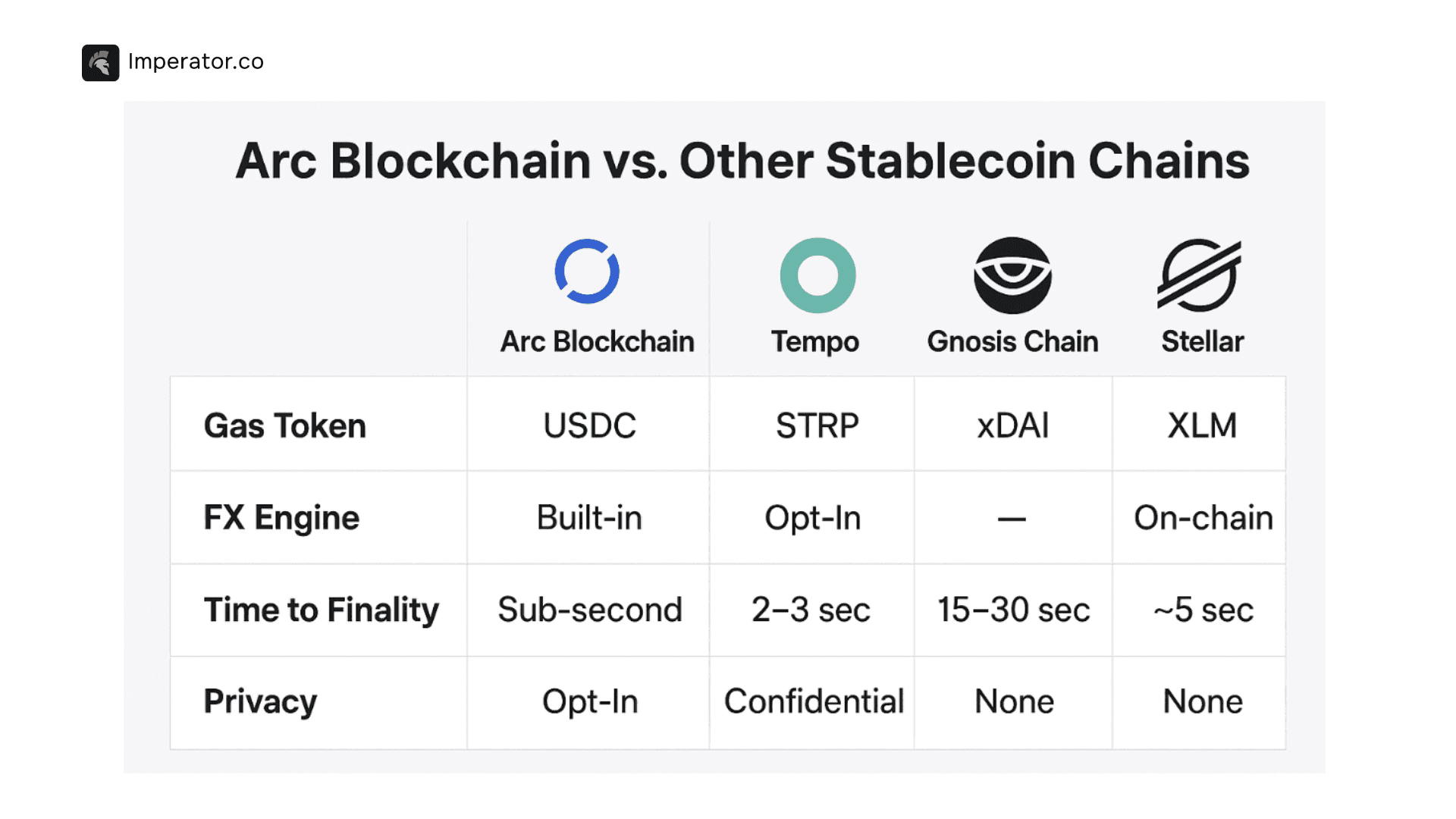This screenshot has height=819, width=1456.
Task: Click the Confidential privacy cell under Tempo
Action: 814,702
